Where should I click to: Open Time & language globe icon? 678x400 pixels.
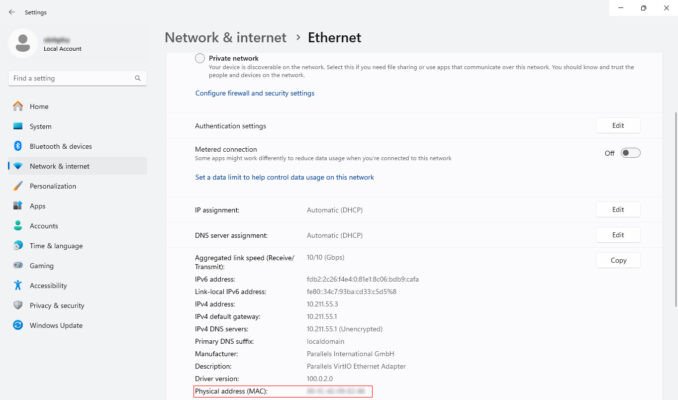click(x=18, y=245)
